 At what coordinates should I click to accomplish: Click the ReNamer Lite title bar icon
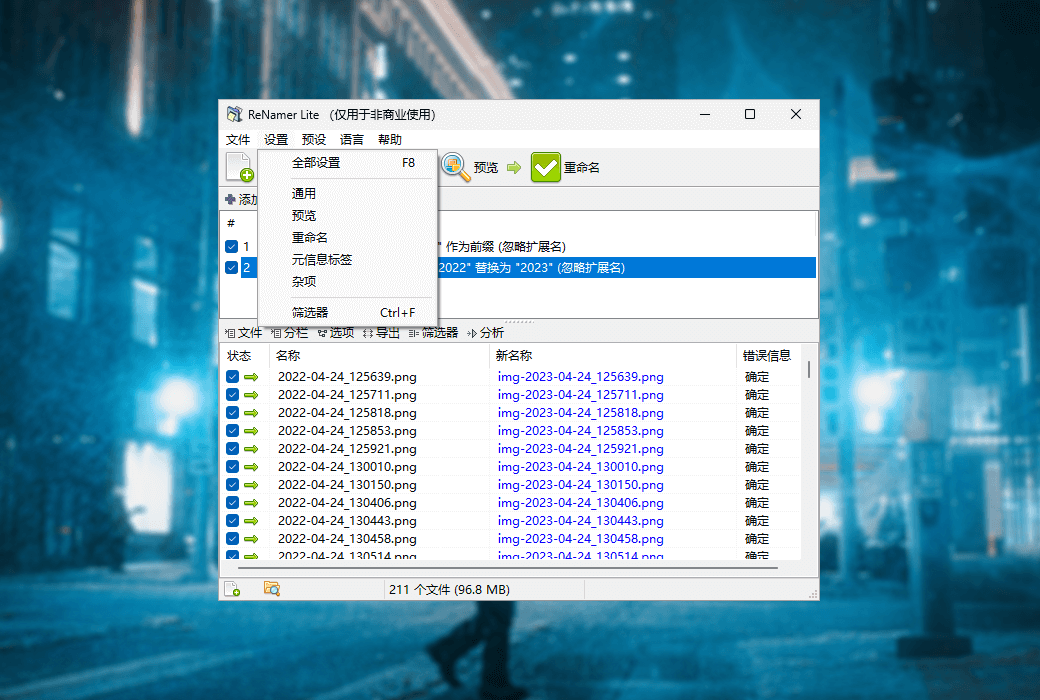234,114
